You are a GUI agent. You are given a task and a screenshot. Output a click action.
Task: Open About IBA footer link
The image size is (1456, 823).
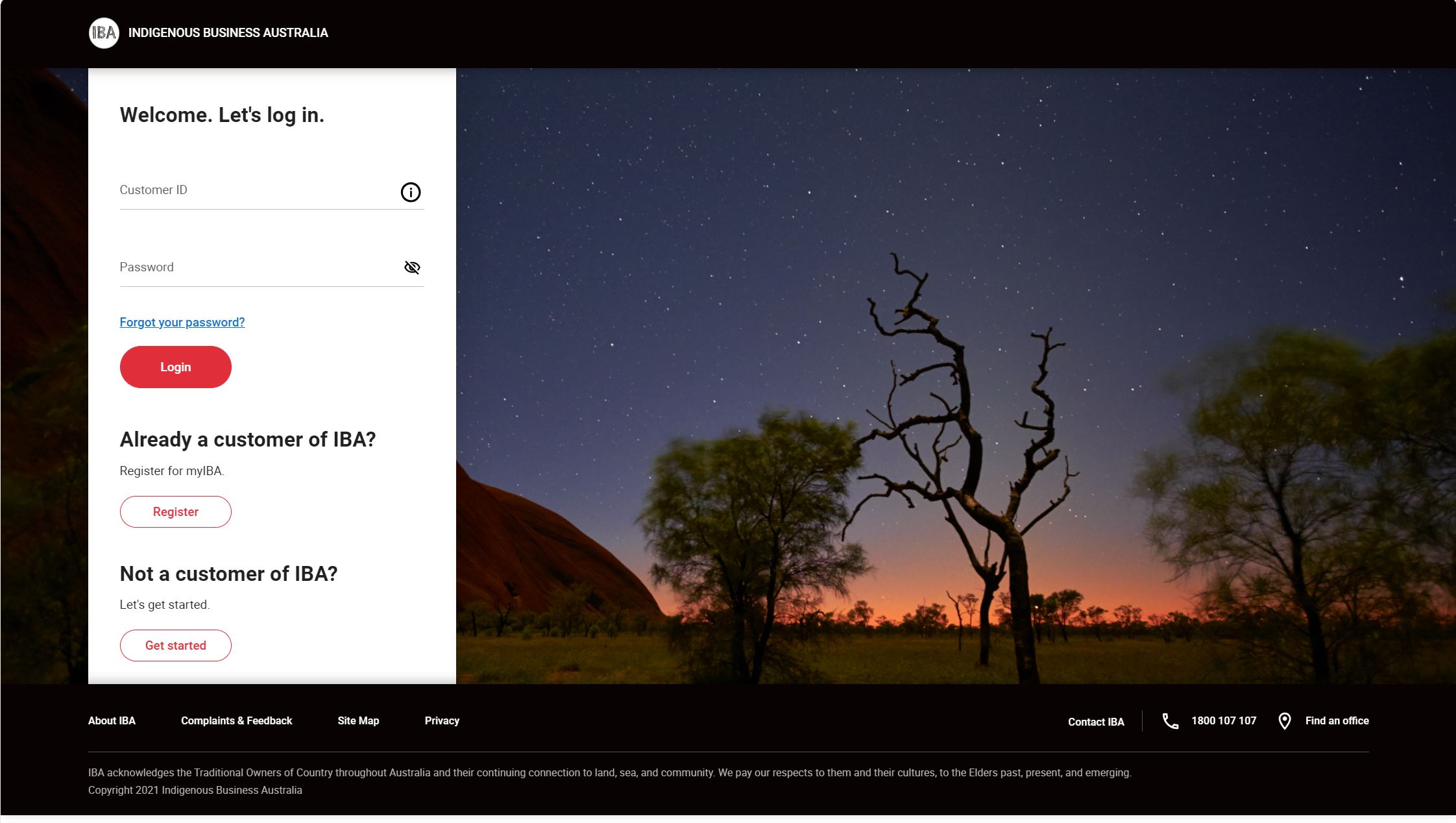click(112, 720)
